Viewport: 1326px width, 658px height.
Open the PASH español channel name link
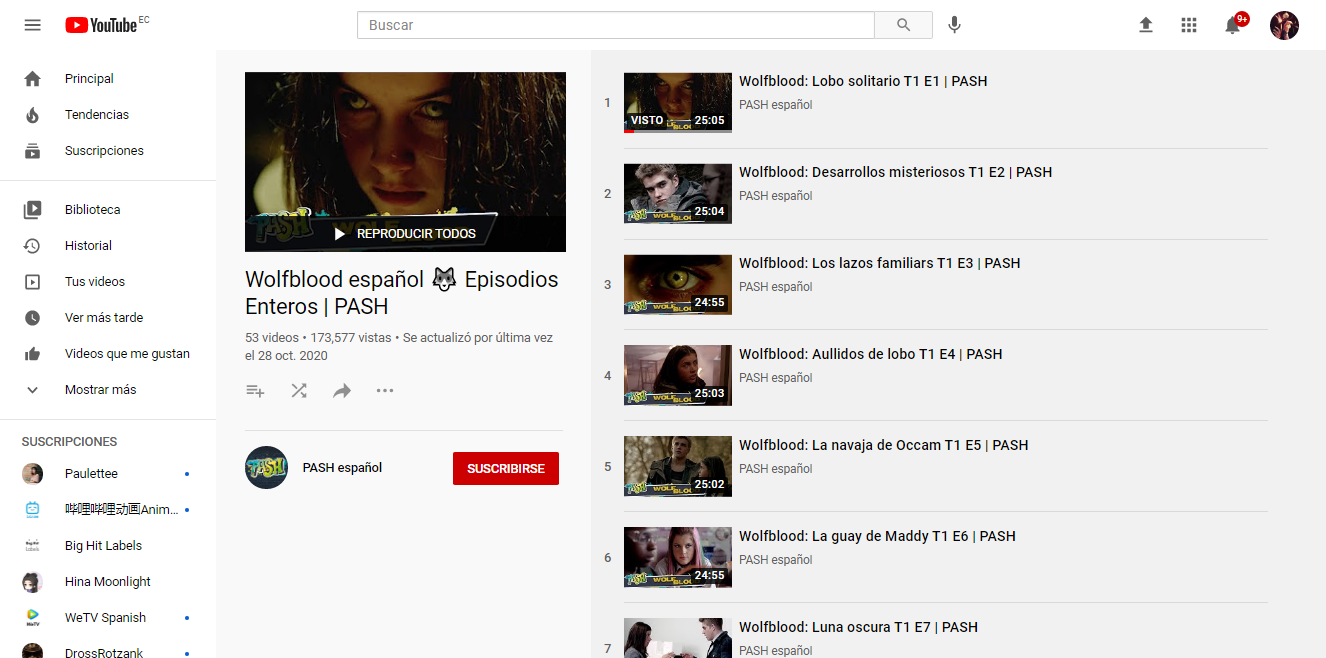(x=342, y=468)
